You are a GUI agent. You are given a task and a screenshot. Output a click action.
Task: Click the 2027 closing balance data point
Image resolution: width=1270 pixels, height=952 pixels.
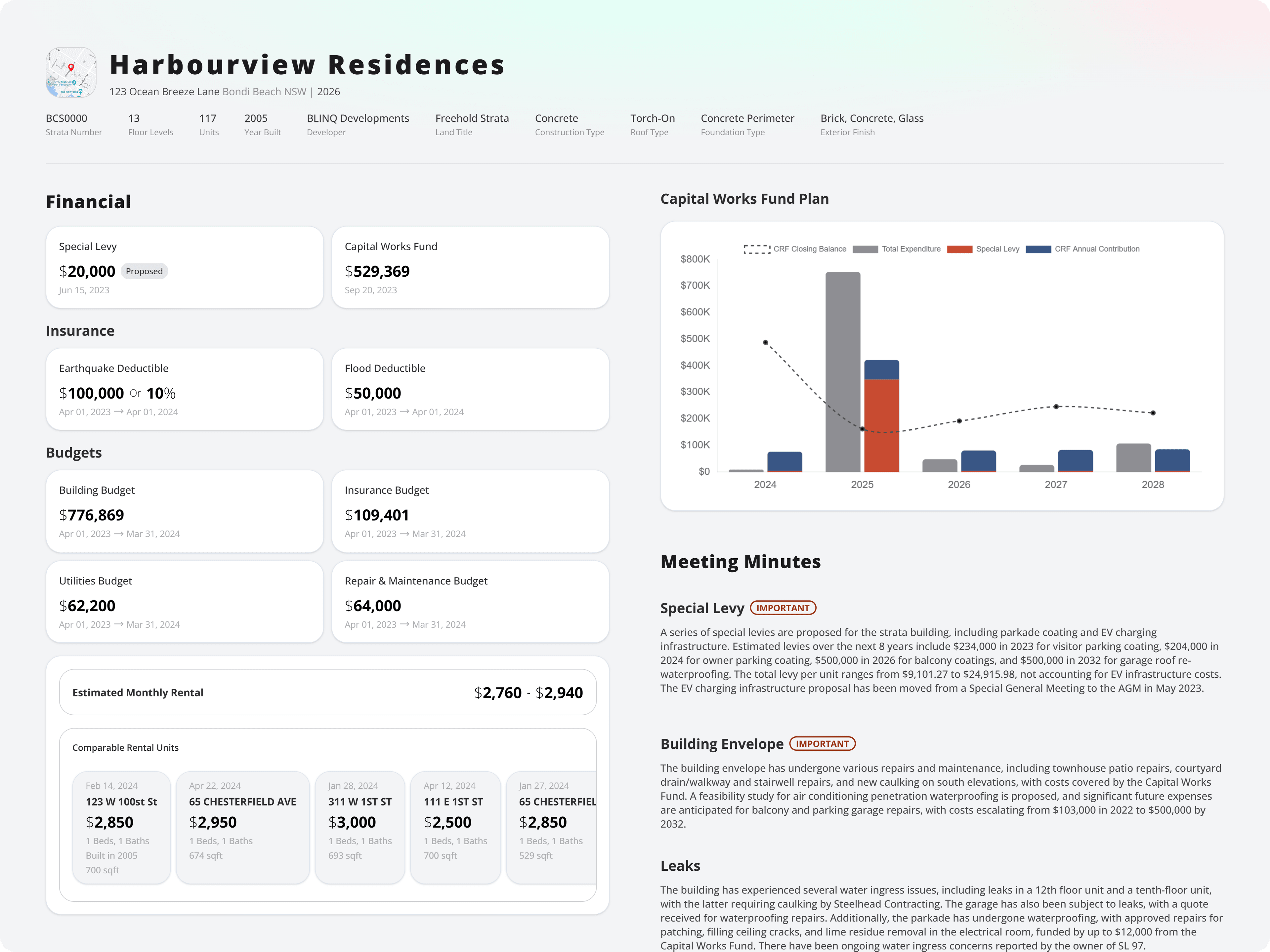1056,407
